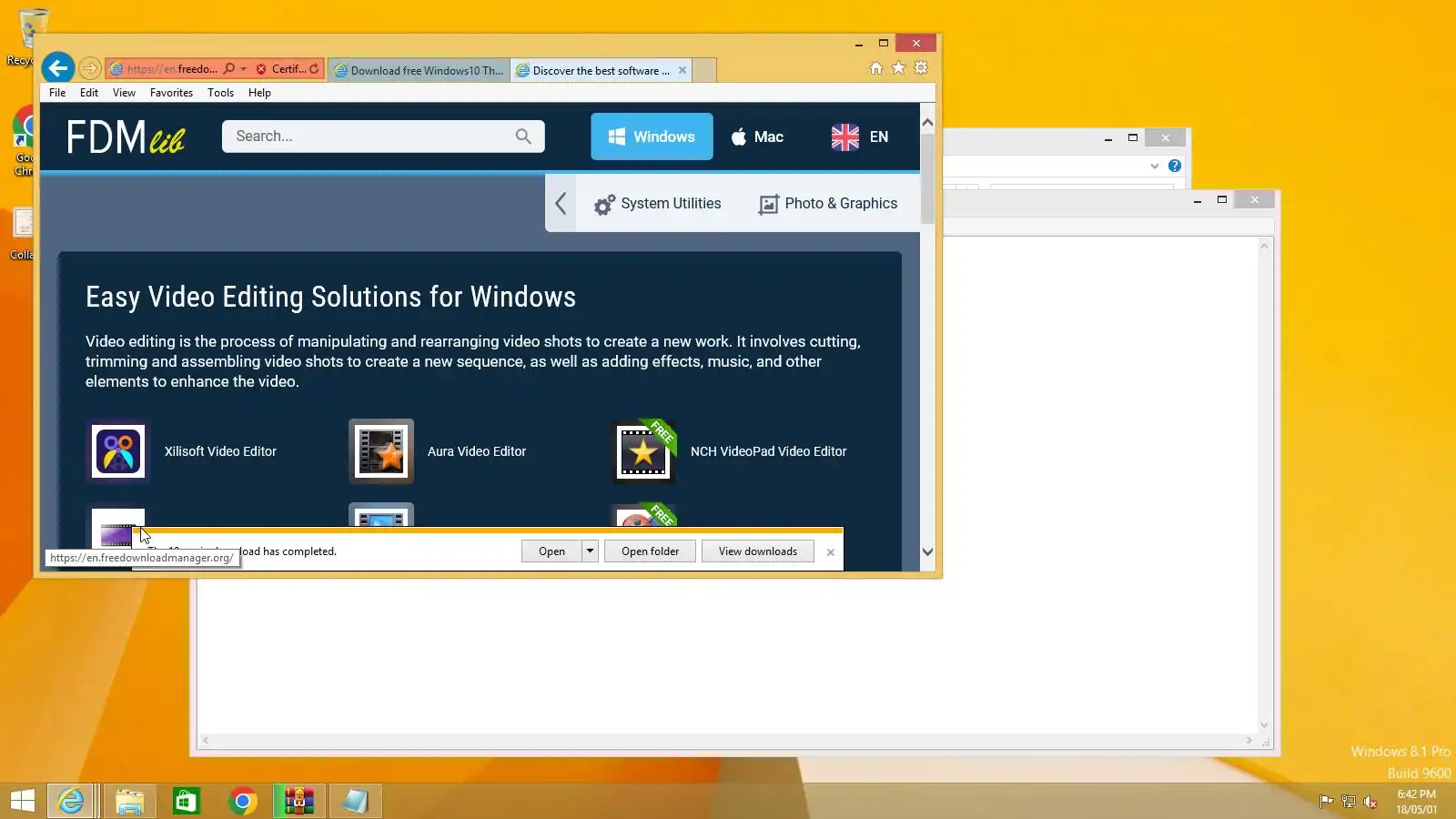Screen dimensions: 1456x819
Task: Open the Aura Video Editor icon
Action: (x=381, y=451)
